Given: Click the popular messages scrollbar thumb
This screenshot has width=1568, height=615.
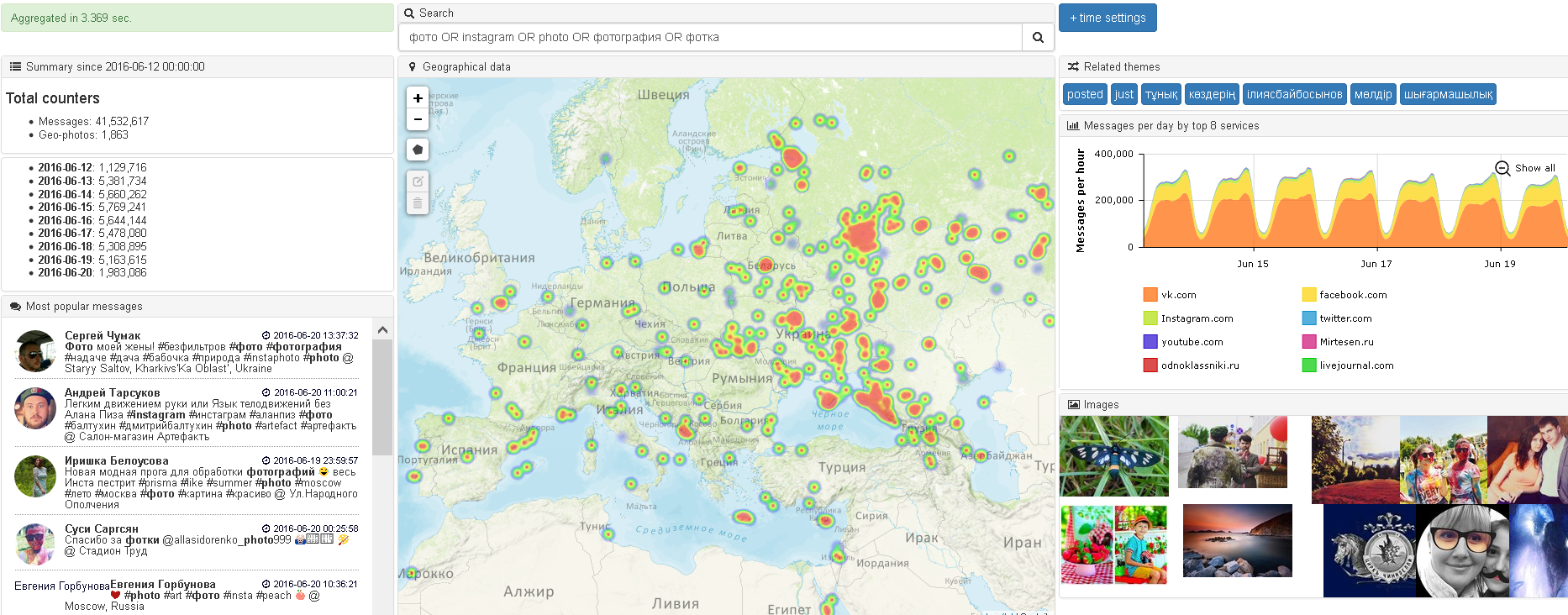Looking at the screenshot, I should click(x=382, y=397).
